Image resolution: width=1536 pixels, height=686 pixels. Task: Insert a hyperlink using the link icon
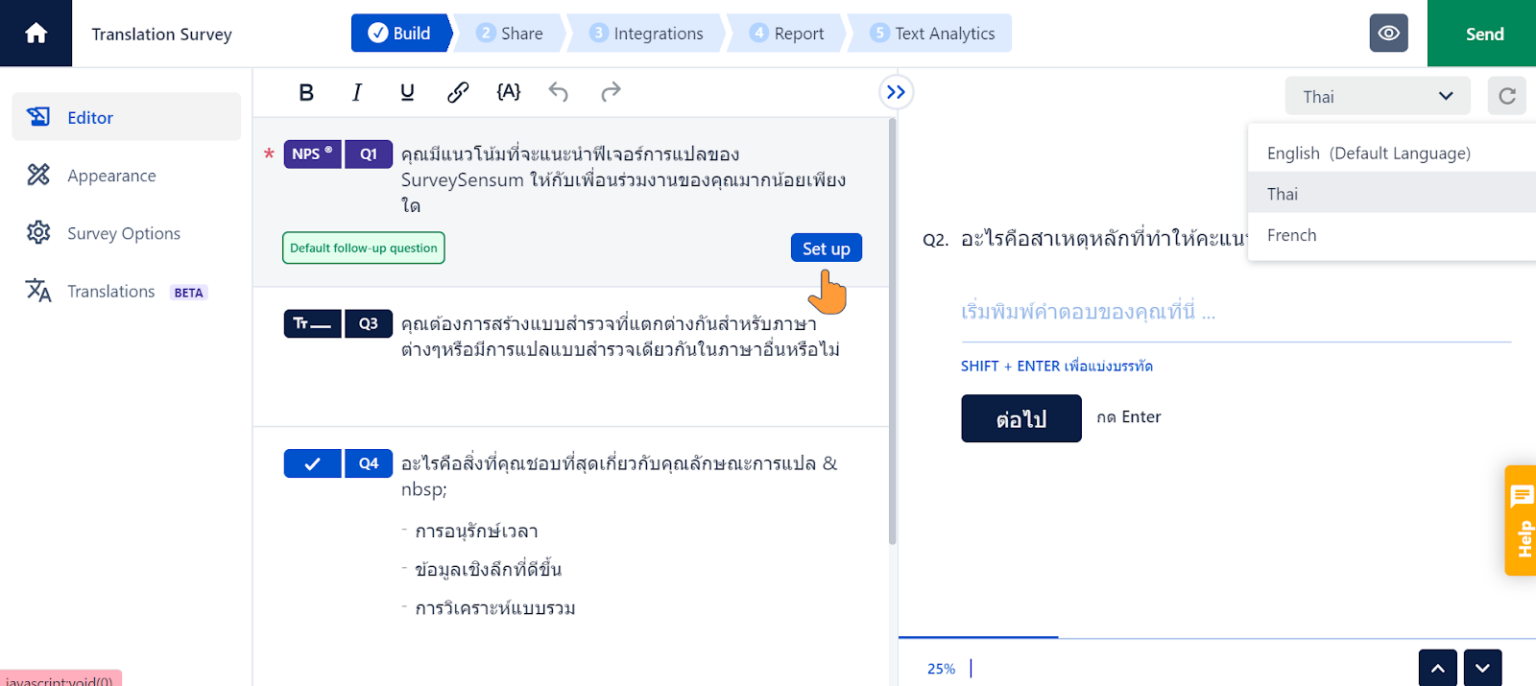coord(458,92)
